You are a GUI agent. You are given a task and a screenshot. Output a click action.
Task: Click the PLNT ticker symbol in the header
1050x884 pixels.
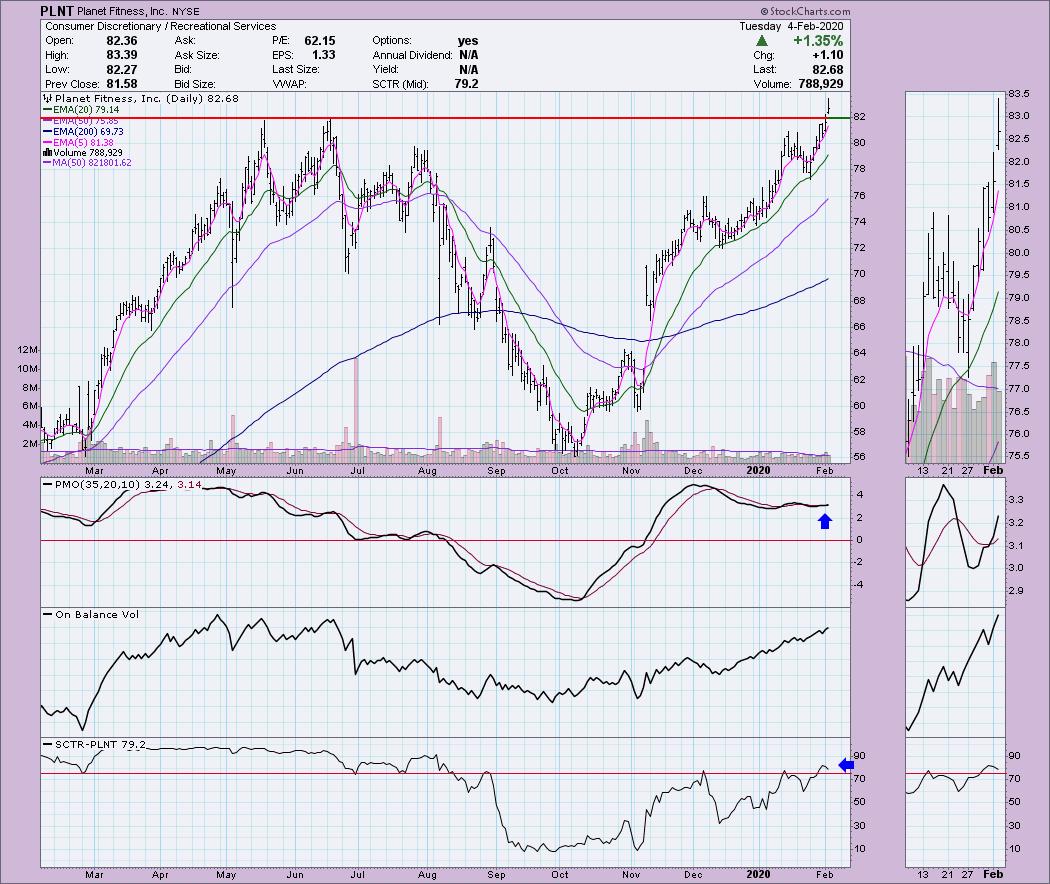(56, 11)
